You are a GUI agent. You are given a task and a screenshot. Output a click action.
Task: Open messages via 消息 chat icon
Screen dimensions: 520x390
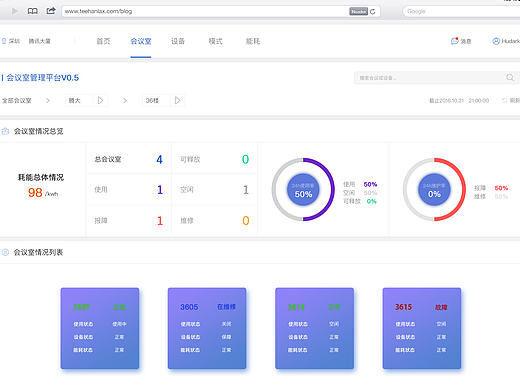tap(455, 41)
